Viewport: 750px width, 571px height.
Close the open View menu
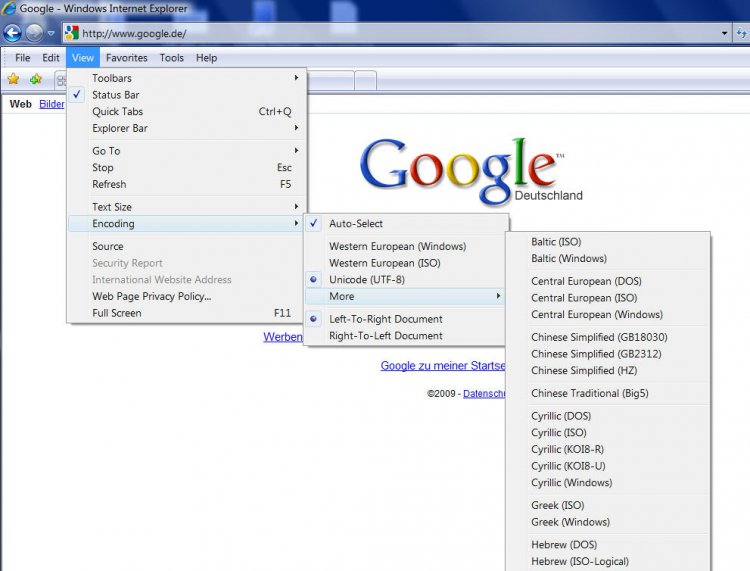point(83,58)
